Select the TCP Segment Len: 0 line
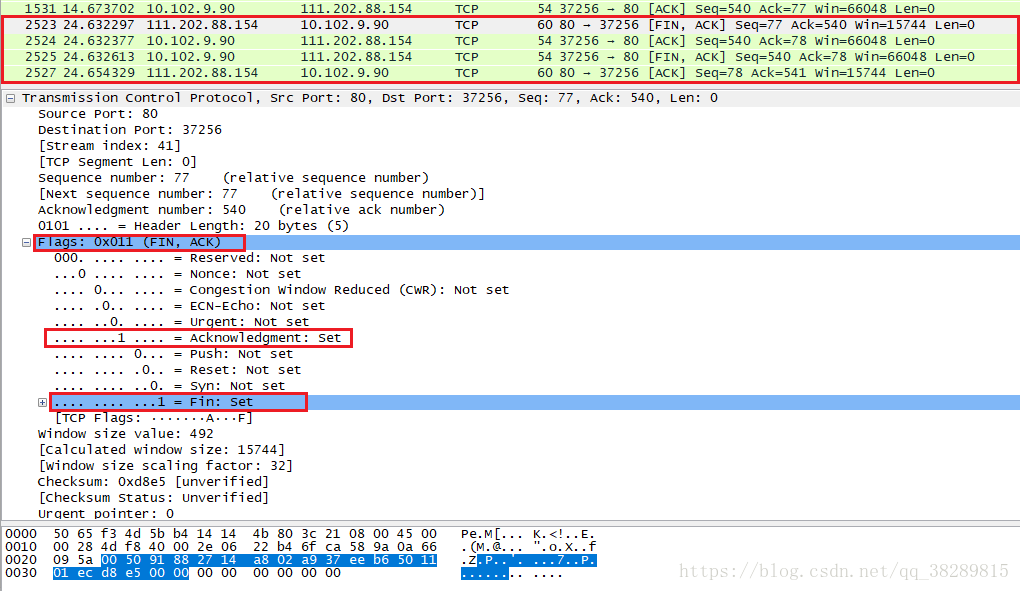 click(x=117, y=162)
